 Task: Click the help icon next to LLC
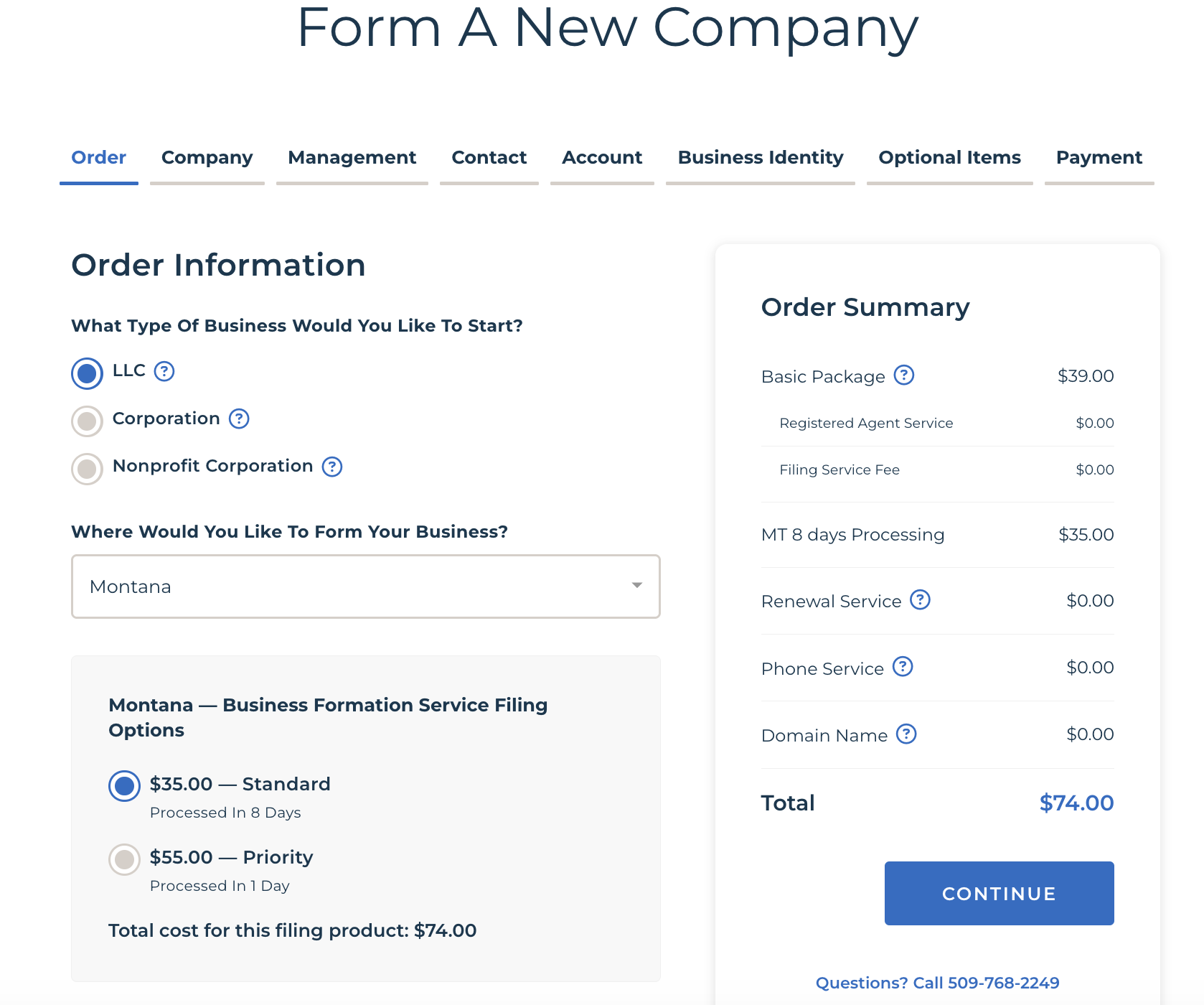164,371
